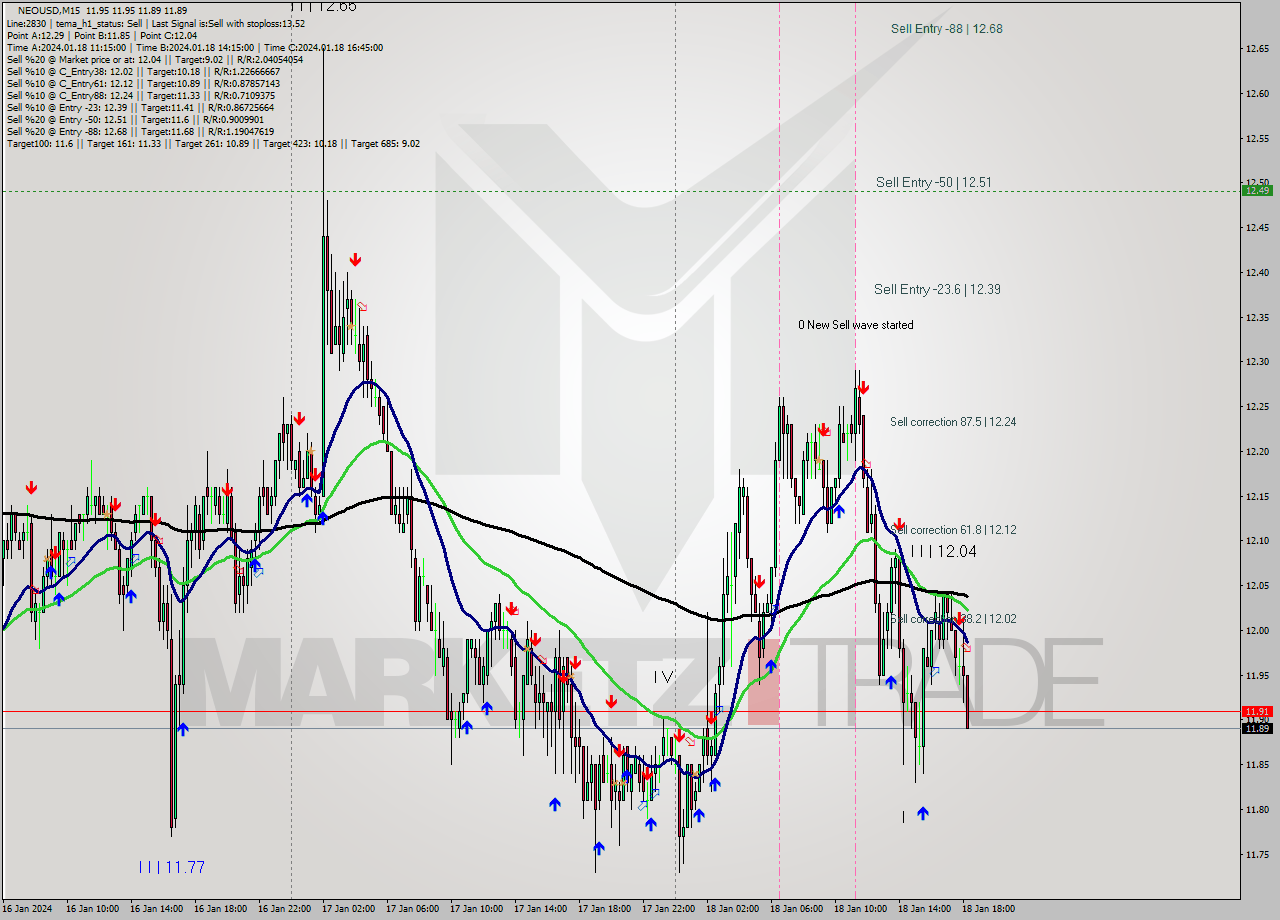Select the 'Target100: 11.6 || Target 161' line
This screenshot has width=1280, height=920.
213,143
